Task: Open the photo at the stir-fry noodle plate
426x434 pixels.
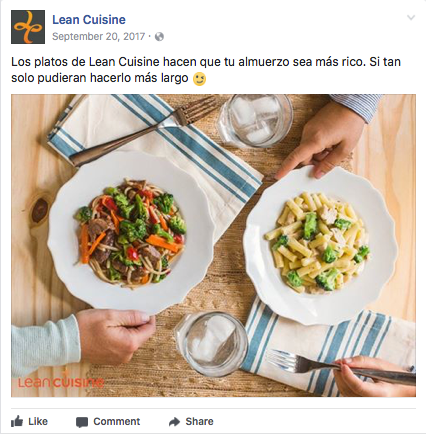Action: (x=131, y=232)
